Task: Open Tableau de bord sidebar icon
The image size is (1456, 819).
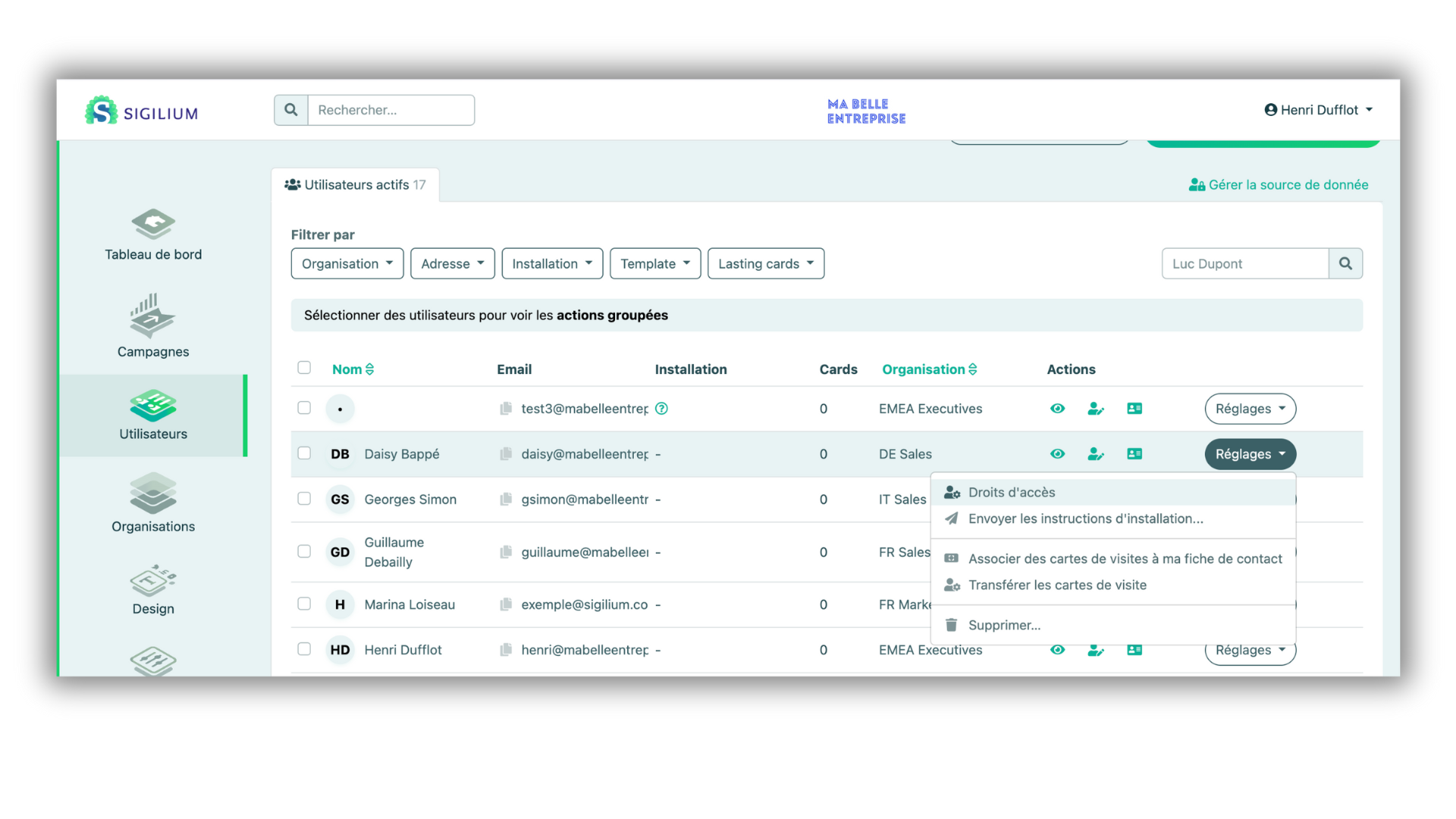Action: (153, 224)
